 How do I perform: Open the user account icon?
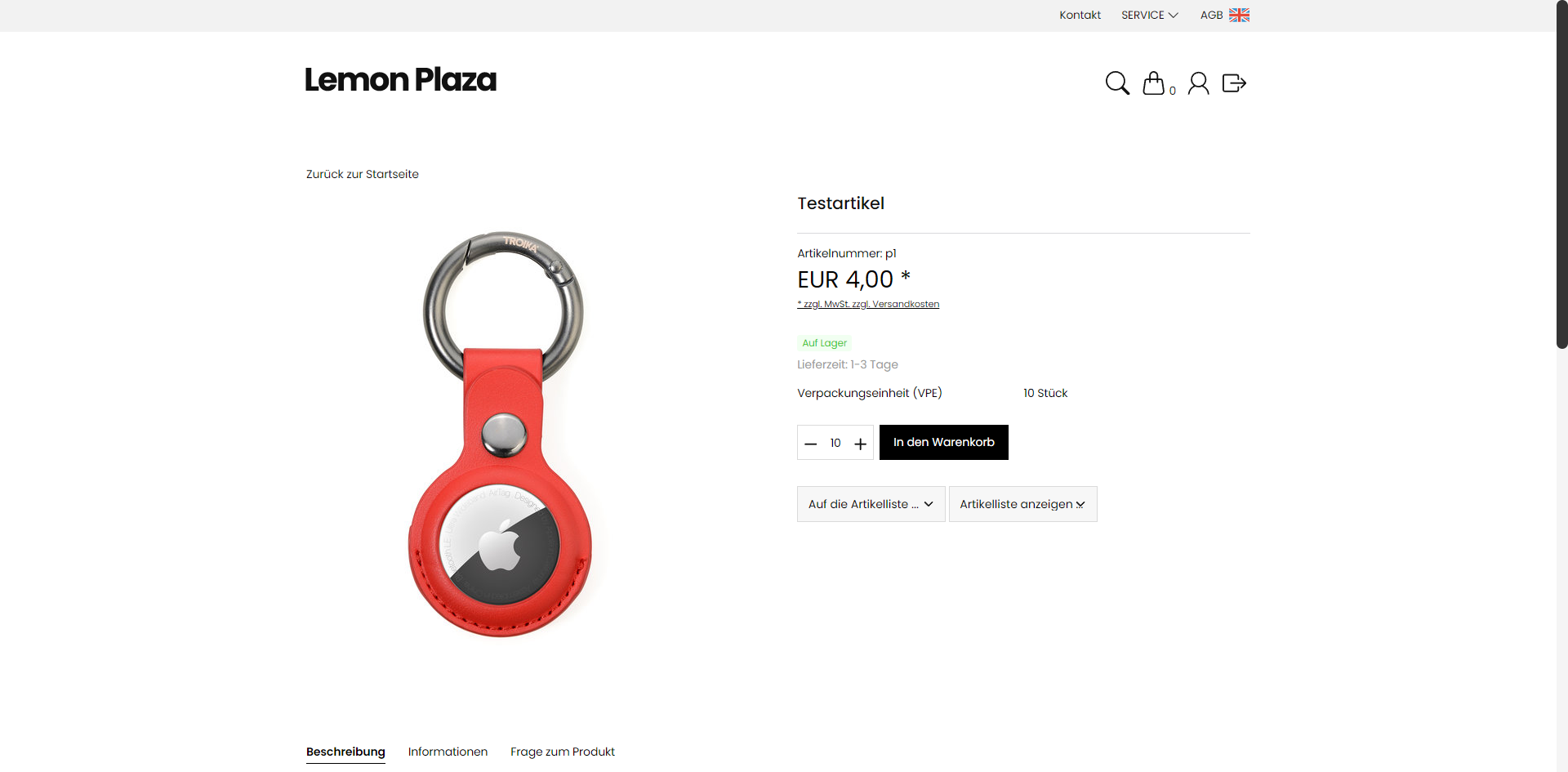pos(1198,83)
